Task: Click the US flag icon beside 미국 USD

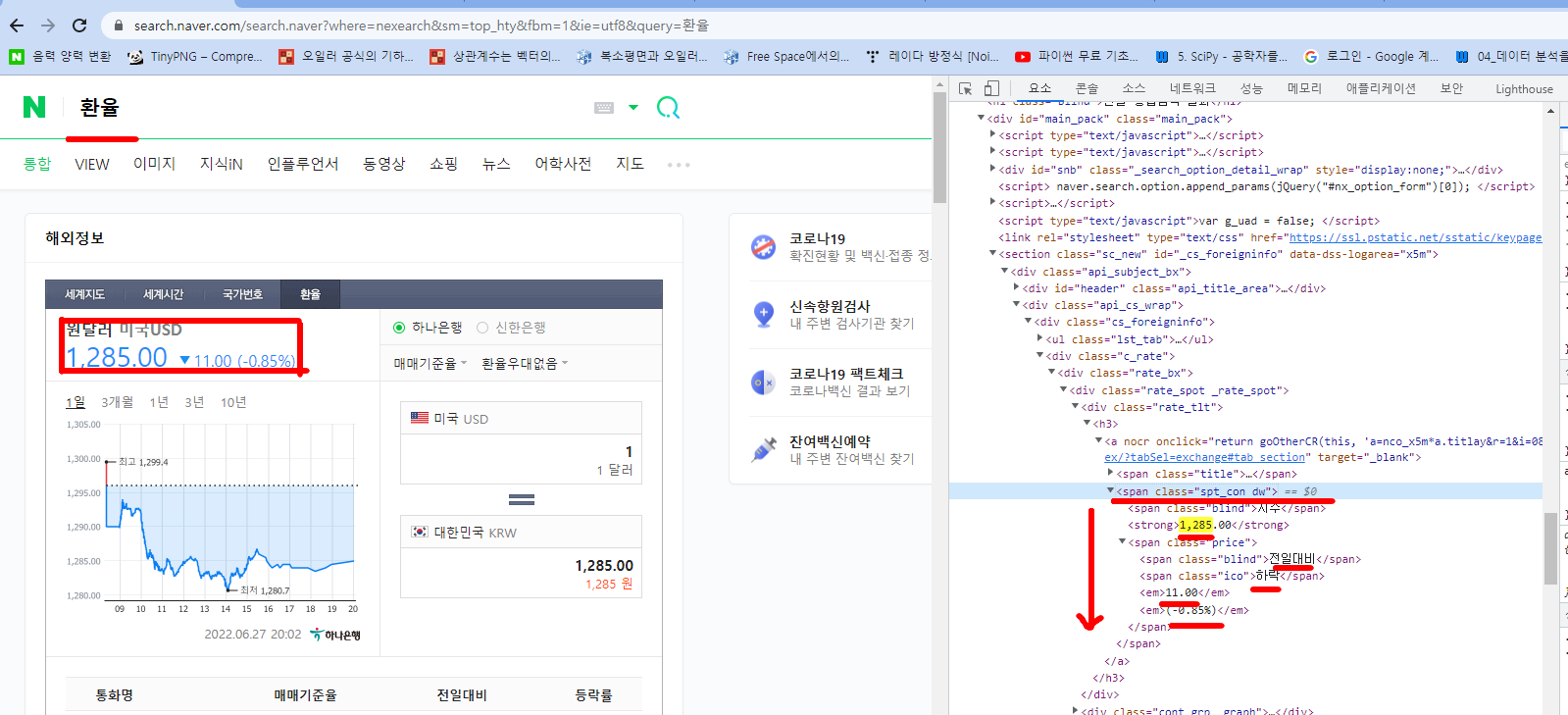Action: [420, 418]
